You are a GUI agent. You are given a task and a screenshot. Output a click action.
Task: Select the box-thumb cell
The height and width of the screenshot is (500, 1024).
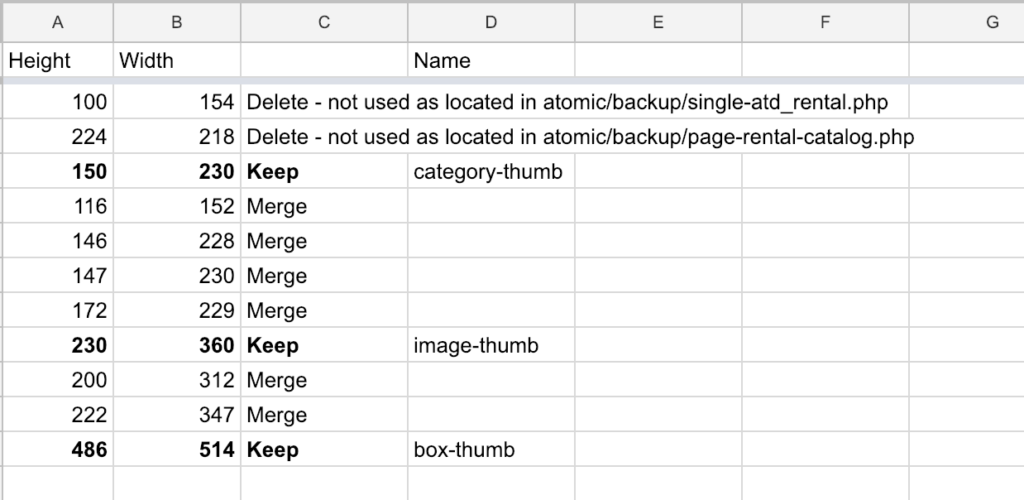491,449
